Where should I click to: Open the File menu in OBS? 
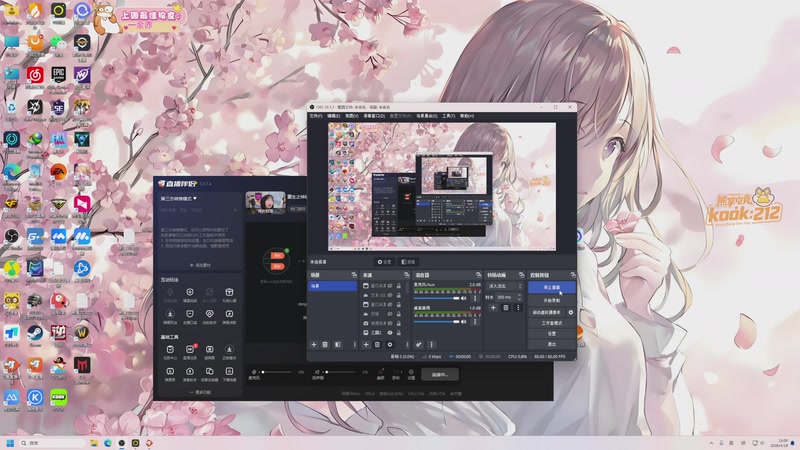(316, 116)
